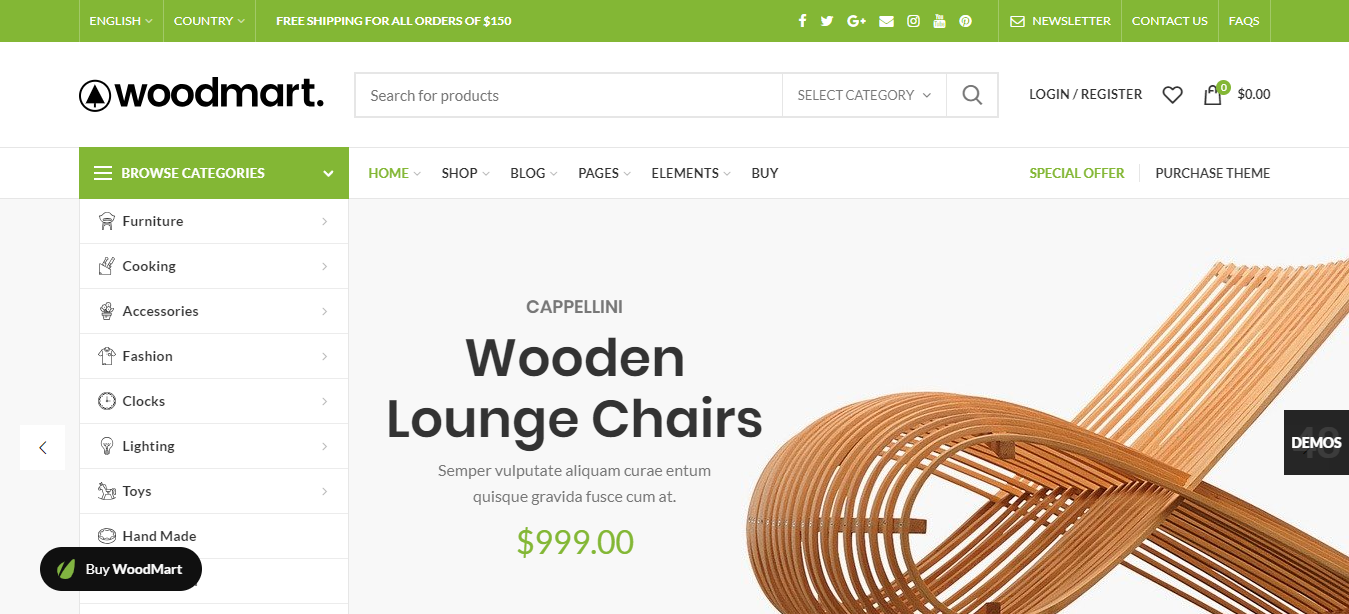This screenshot has width=1349, height=614.
Task: Click the YouTube icon in header
Action: (x=939, y=21)
